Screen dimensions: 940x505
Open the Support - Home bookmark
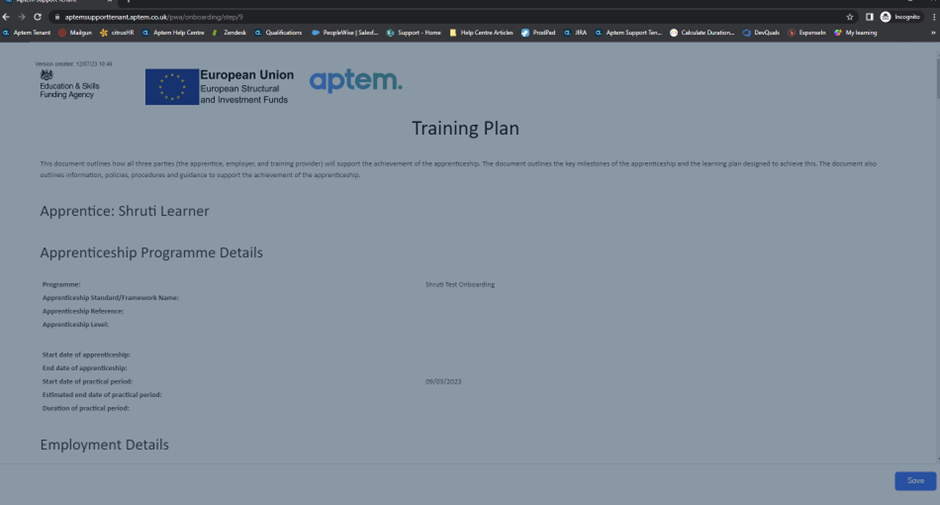(x=414, y=33)
